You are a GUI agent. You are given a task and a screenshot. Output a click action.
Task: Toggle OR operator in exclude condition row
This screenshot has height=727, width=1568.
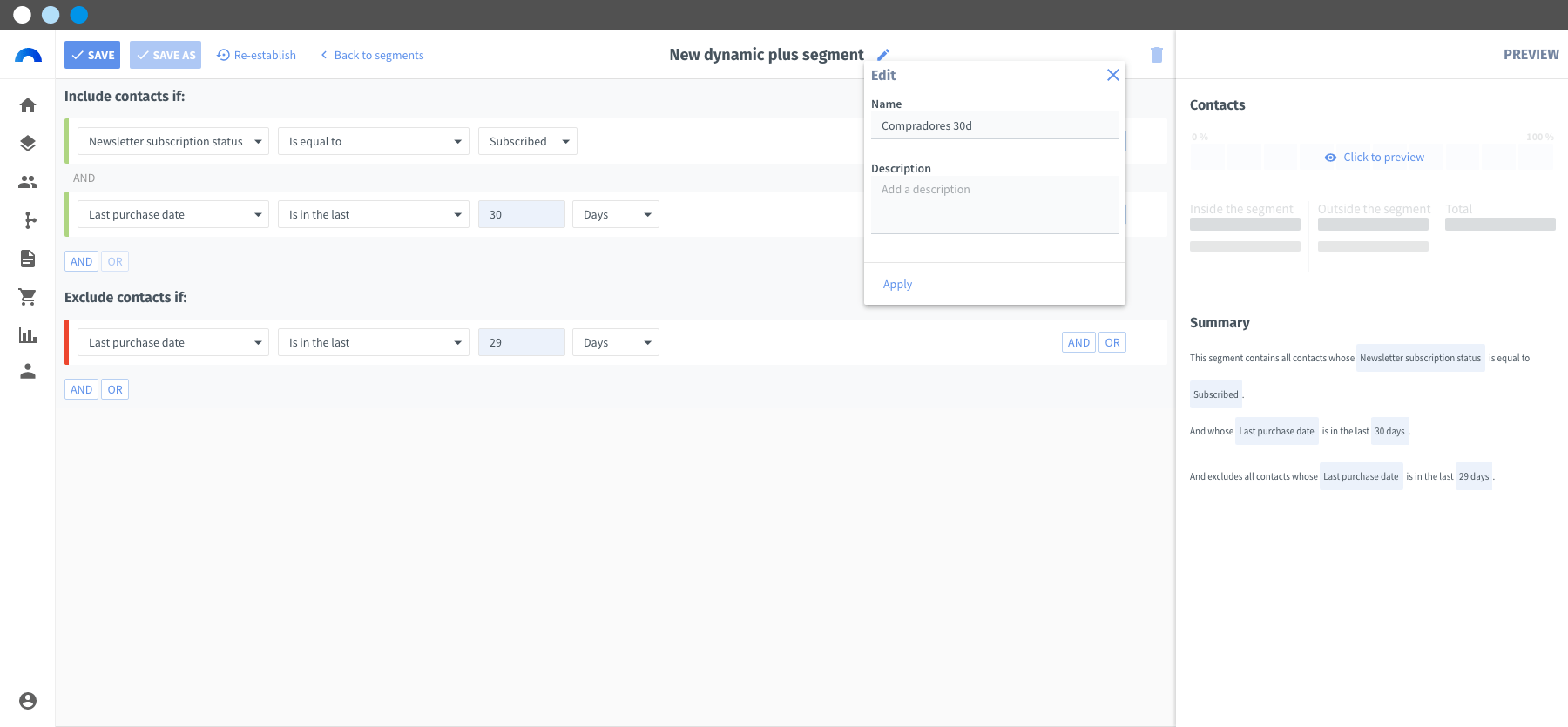pyautogui.click(x=1112, y=342)
